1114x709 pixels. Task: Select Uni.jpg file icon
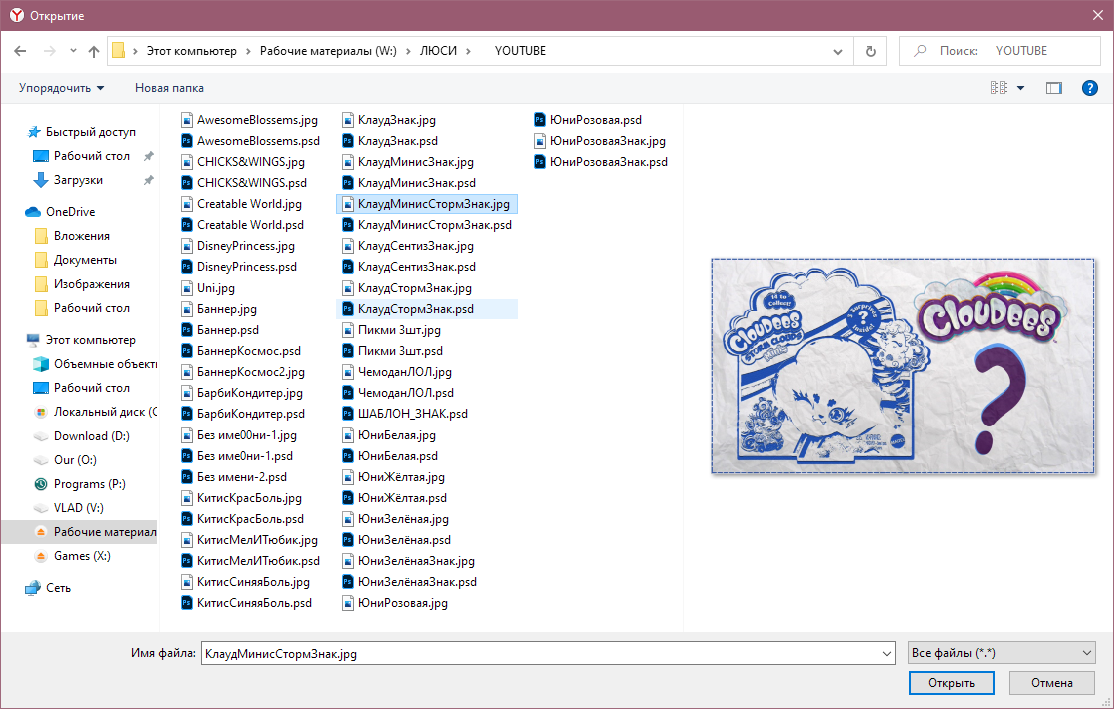187,288
